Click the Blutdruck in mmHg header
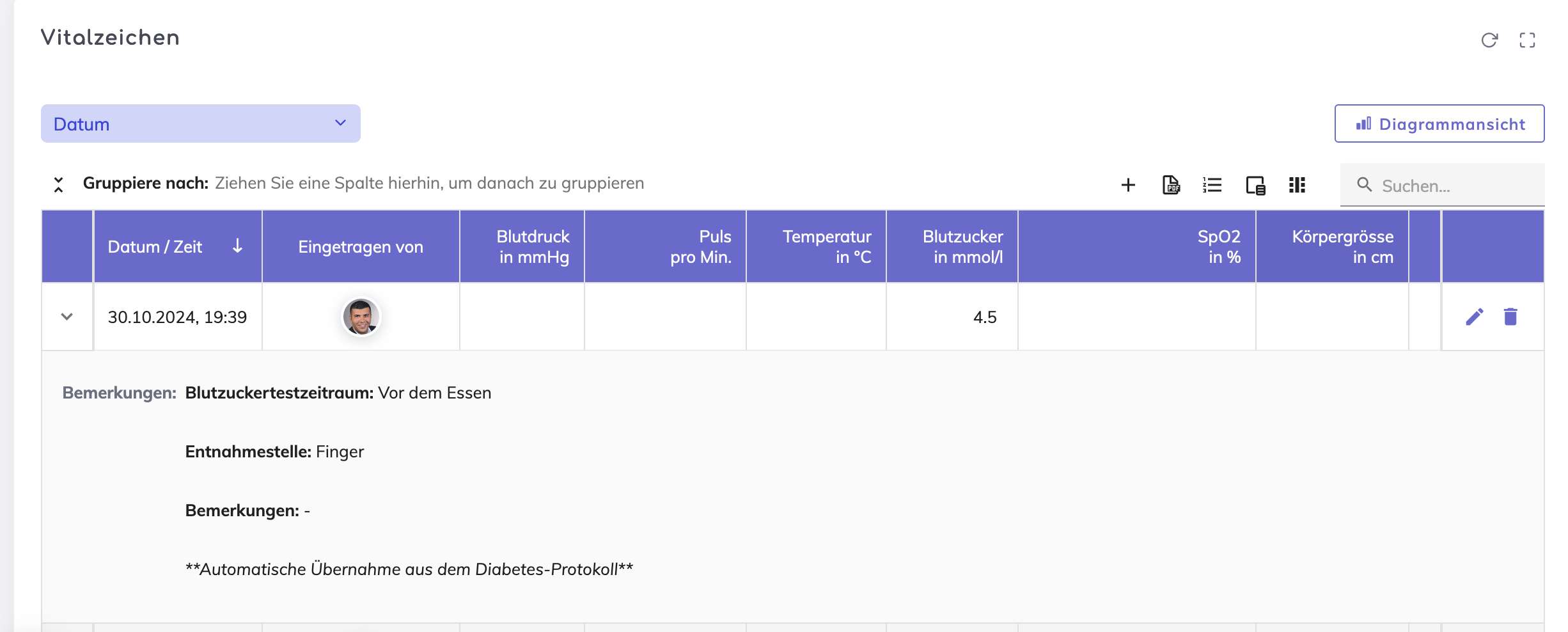1568x632 pixels. (533, 247)
